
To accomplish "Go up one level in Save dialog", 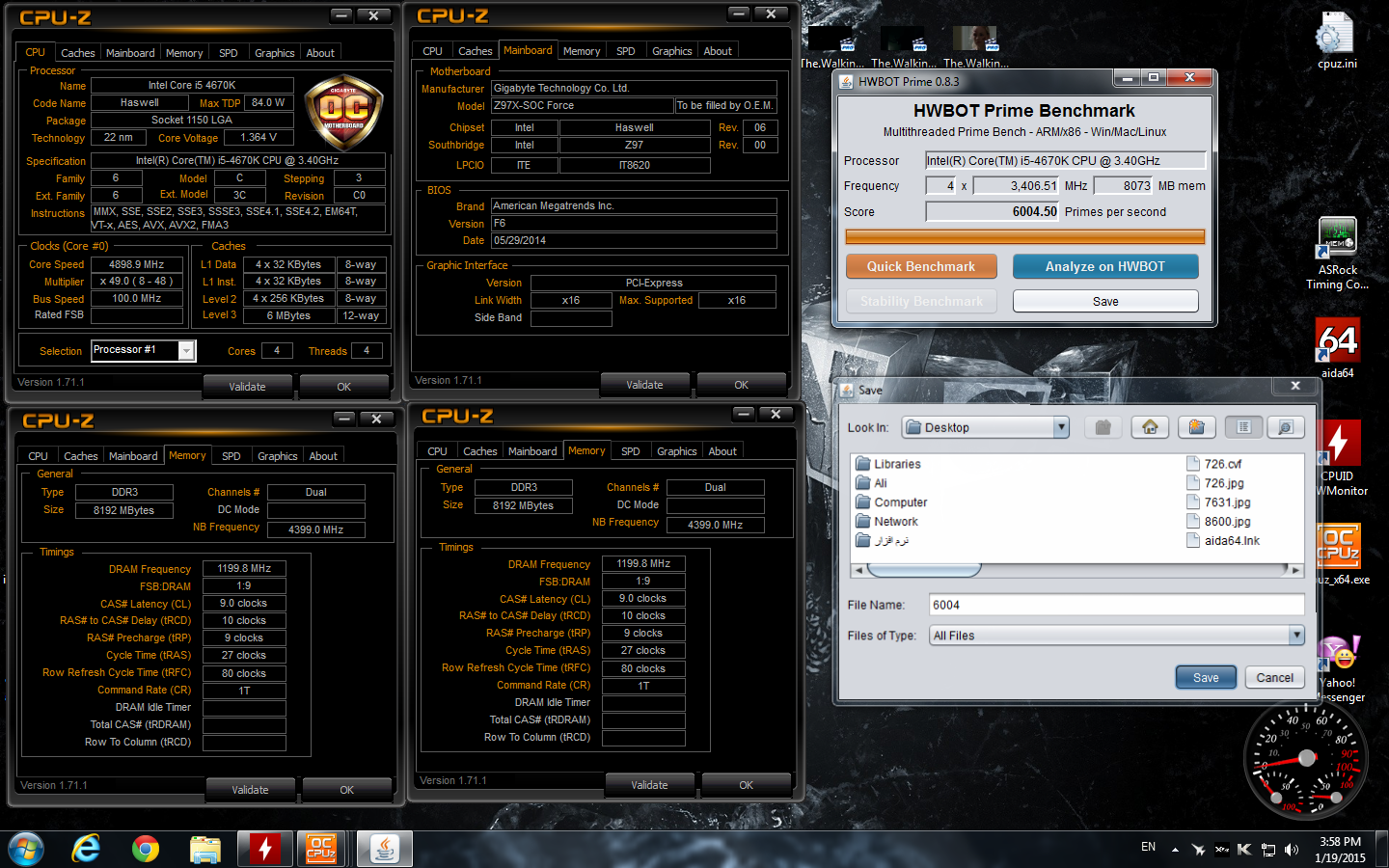I will 1103,427.
